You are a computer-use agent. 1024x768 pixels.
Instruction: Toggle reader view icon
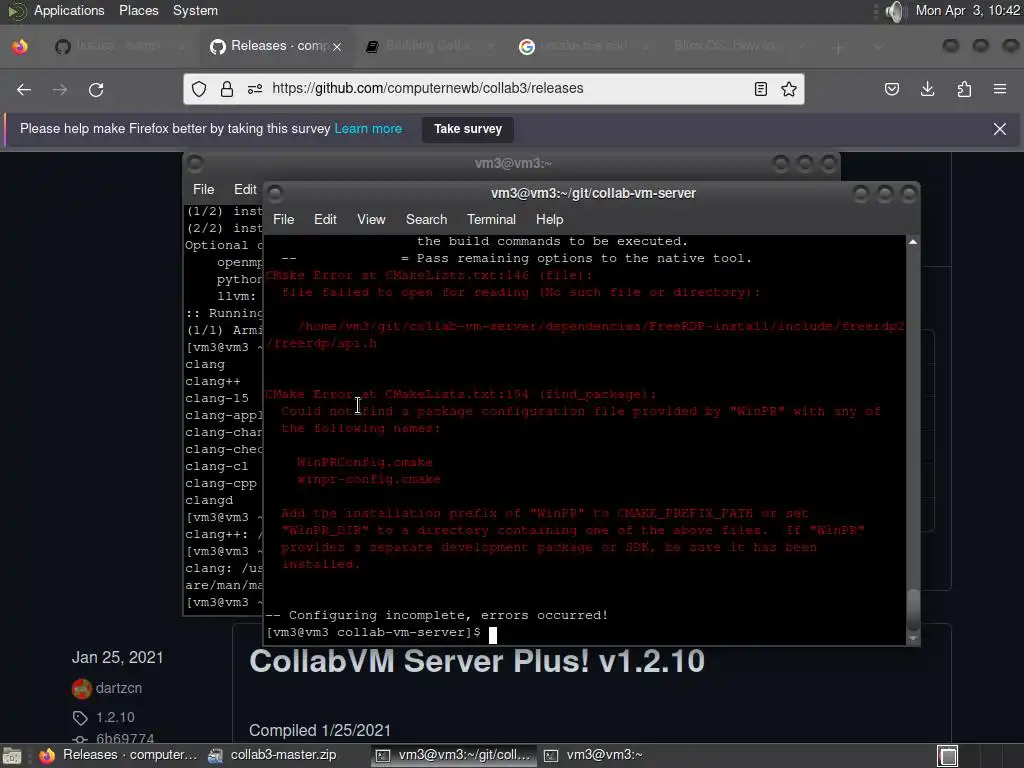(761, 89)
